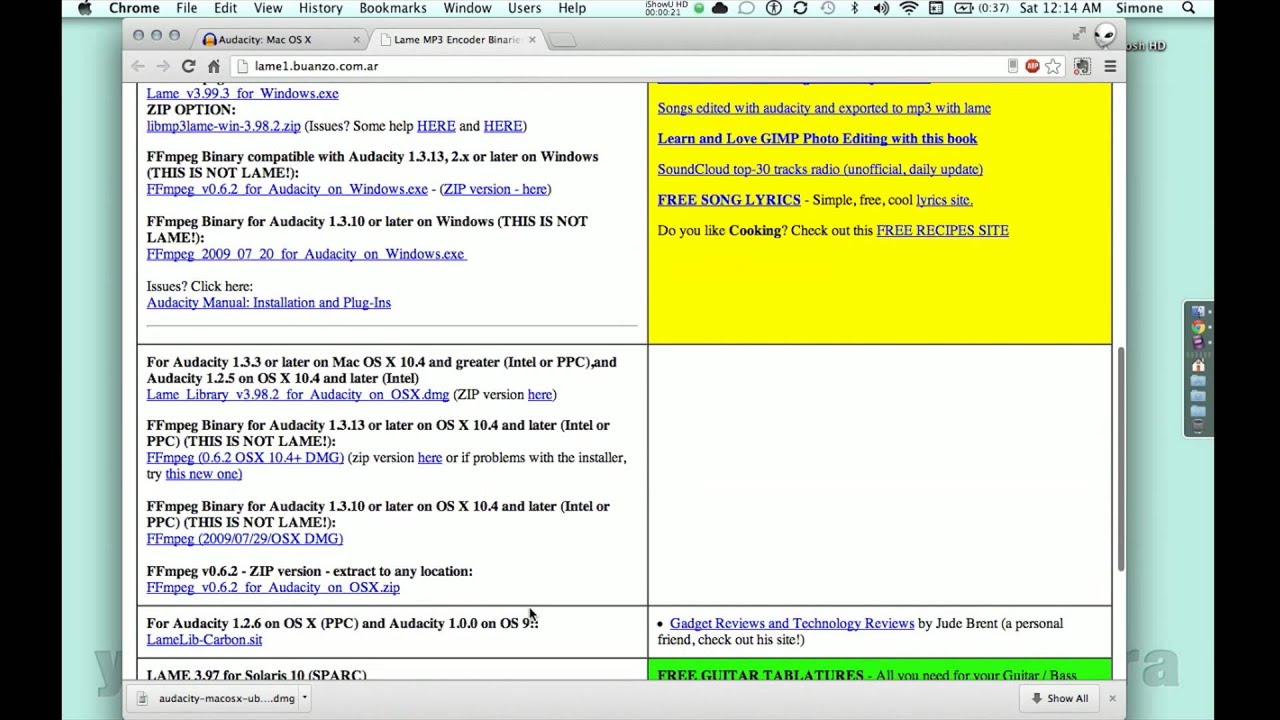Download Lame_Library_v3.98.2_for_Audacity_on_OSX.dmg
The image size is (1280, 720).
click(297, 394)
